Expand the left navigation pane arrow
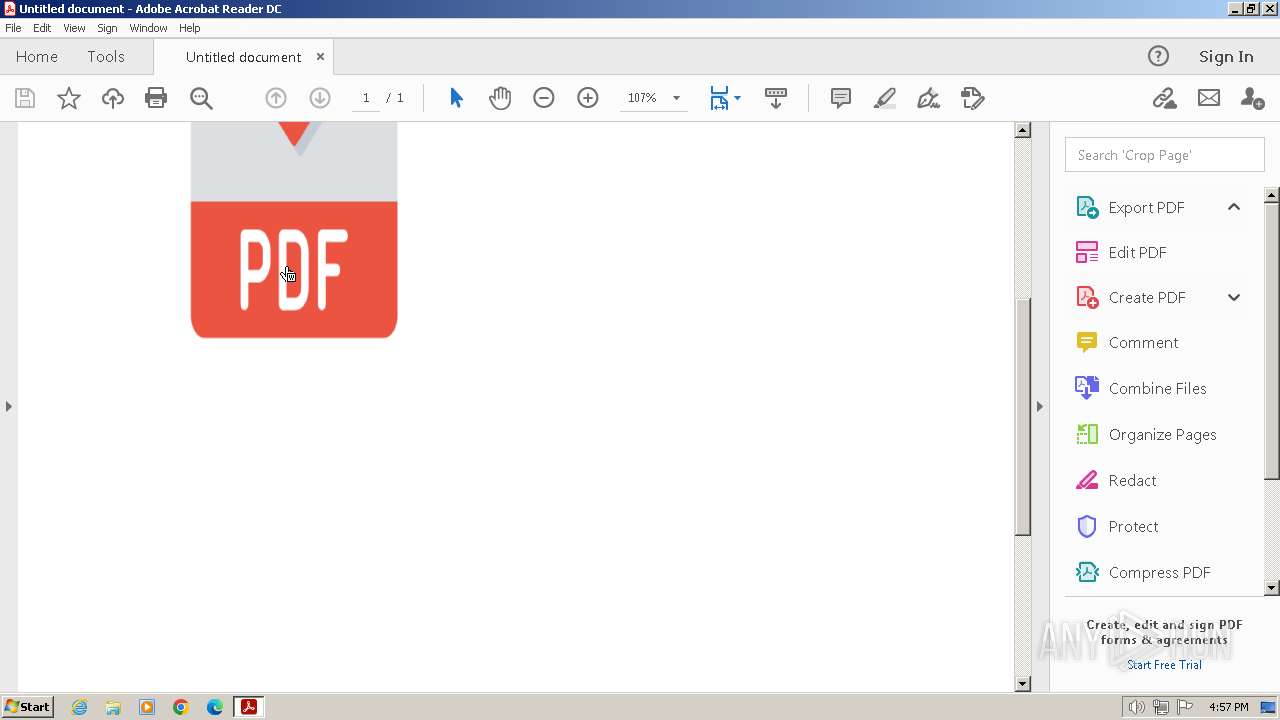This screenshot has width=1280, height=720. pyautogui.click(x=9, y=406)
